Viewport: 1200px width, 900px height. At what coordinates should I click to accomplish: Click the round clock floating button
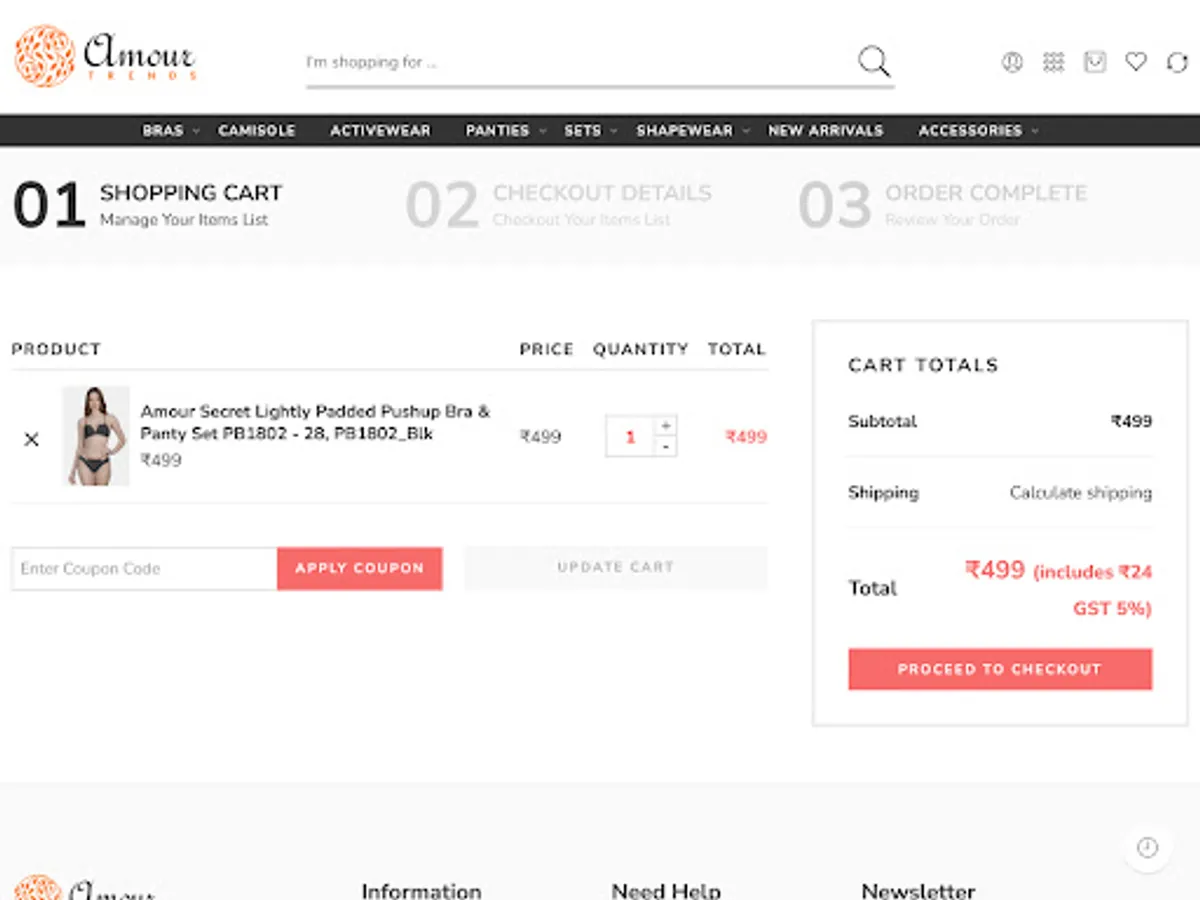coord(1147,848)
